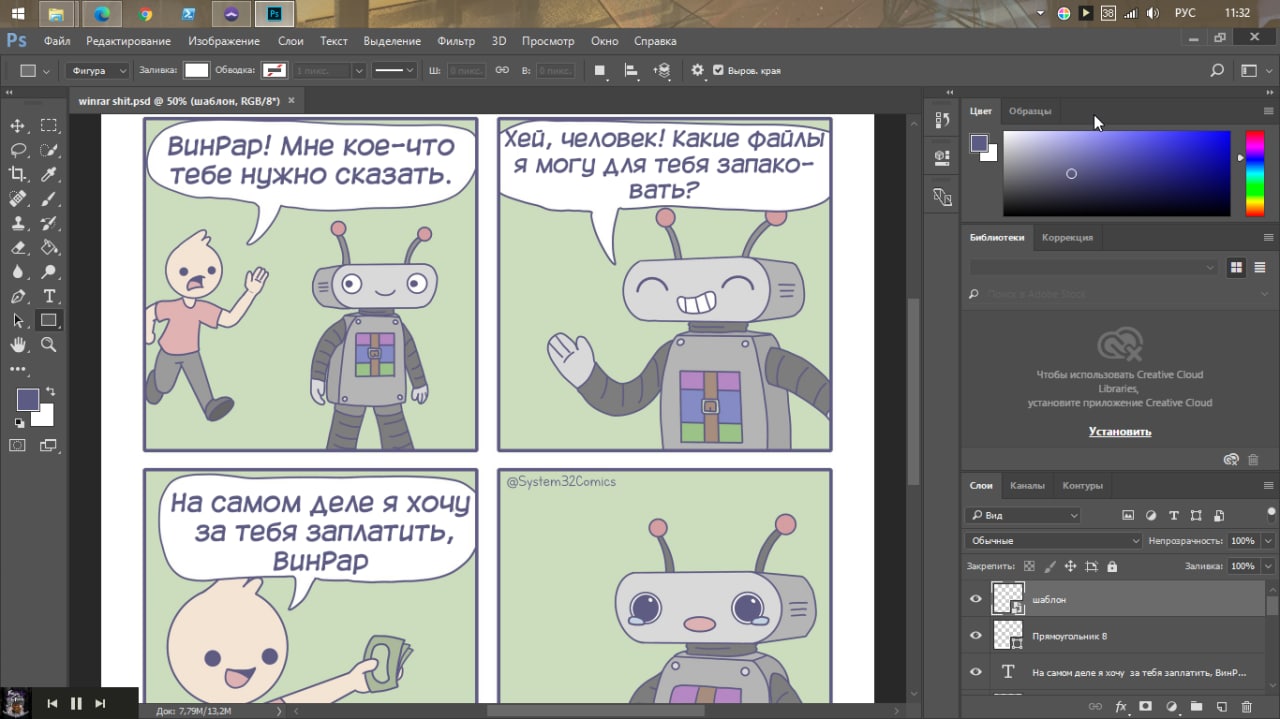Click the Установить link
The height and width of the screenshot is (719, 1280).
(x=1120, y=432)
